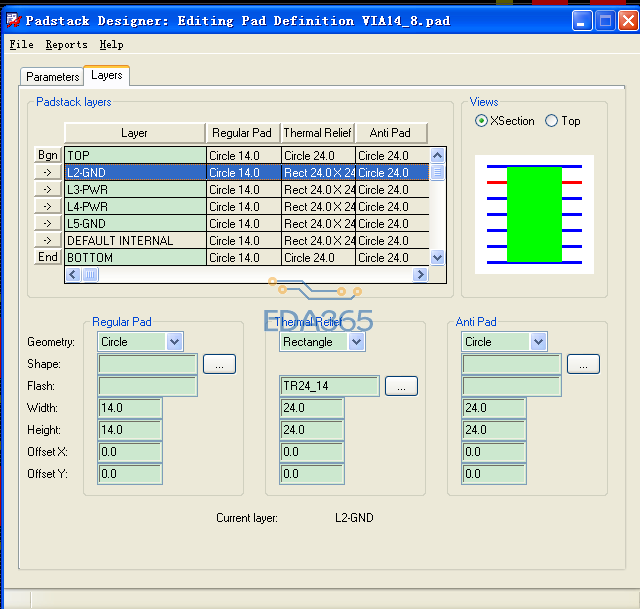Open the Reports menu
The image size is (640, 609).
point(66,45)
